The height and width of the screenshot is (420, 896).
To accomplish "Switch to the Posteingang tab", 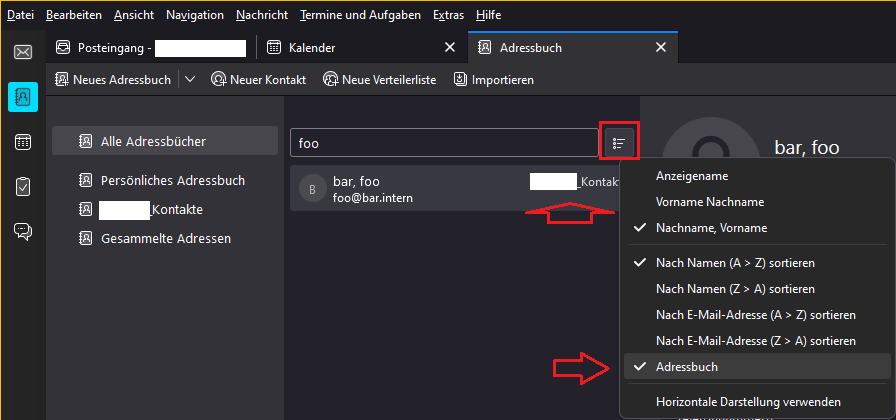I will tap(150, 47).
